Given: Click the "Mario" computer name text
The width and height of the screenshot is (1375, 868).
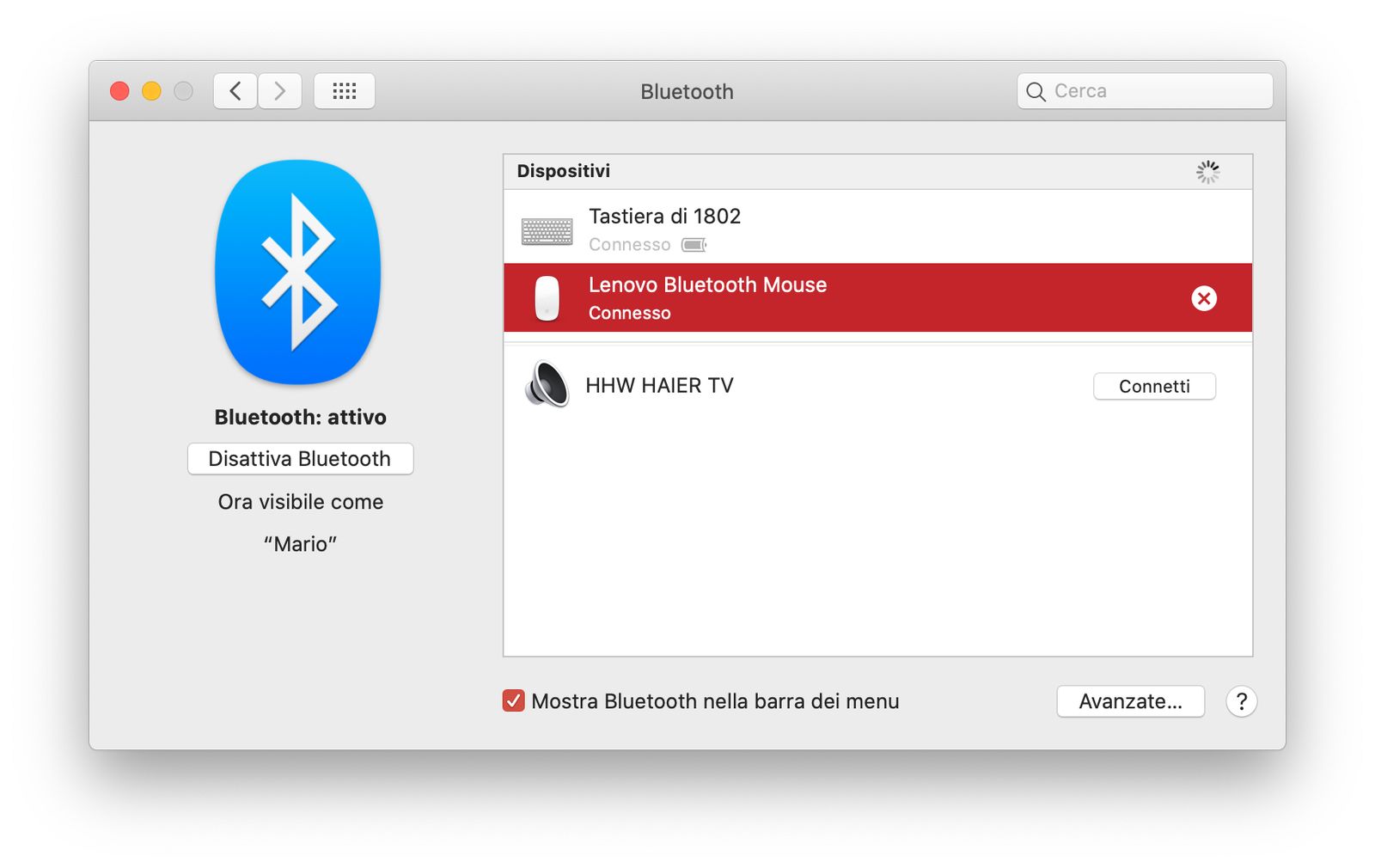Looking at the screenshot, I should 300,544.
